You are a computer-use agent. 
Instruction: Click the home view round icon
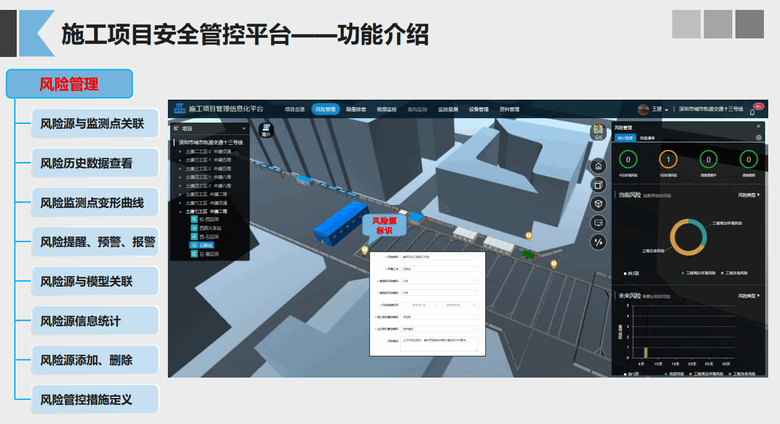[598, 166]
